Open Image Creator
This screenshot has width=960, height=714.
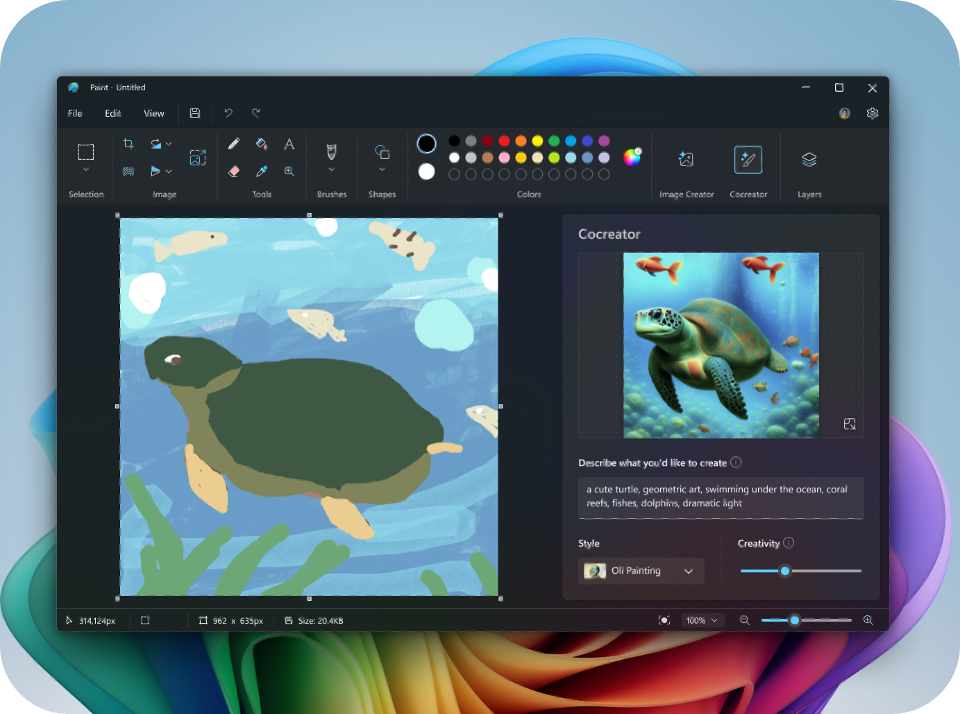[x=686, y=159]
